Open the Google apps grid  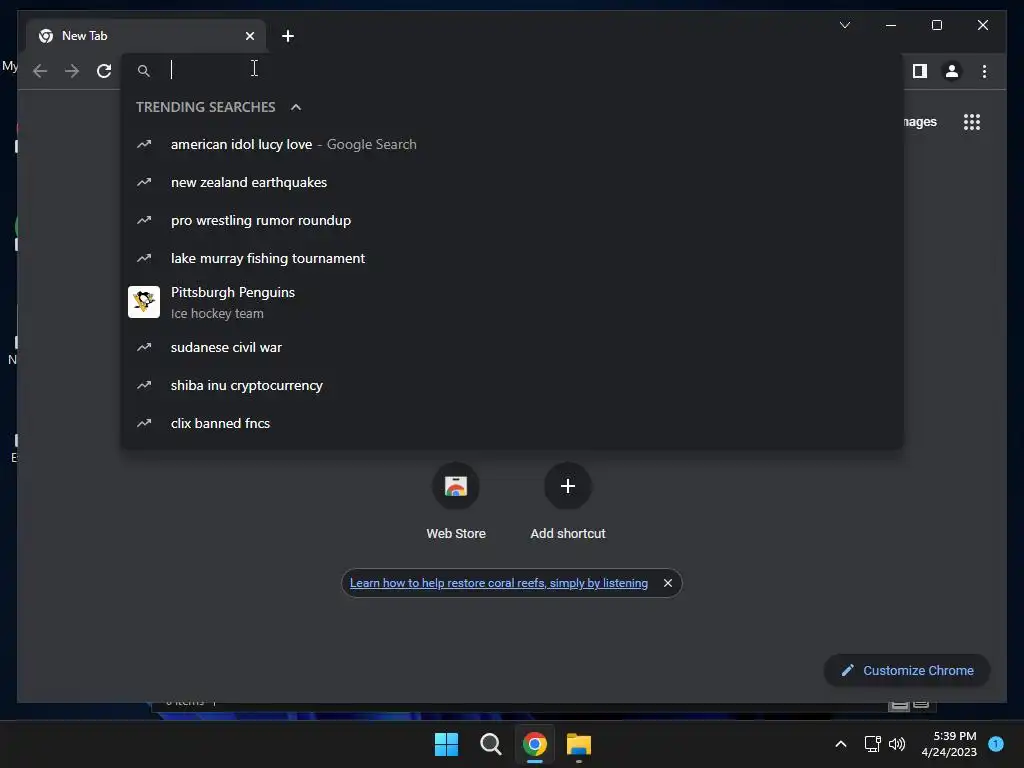(972, 122)
